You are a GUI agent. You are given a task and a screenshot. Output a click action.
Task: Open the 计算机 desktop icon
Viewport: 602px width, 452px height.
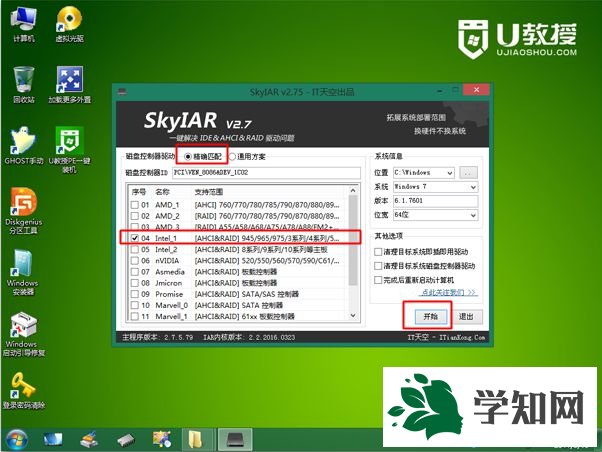click(24, 24)
